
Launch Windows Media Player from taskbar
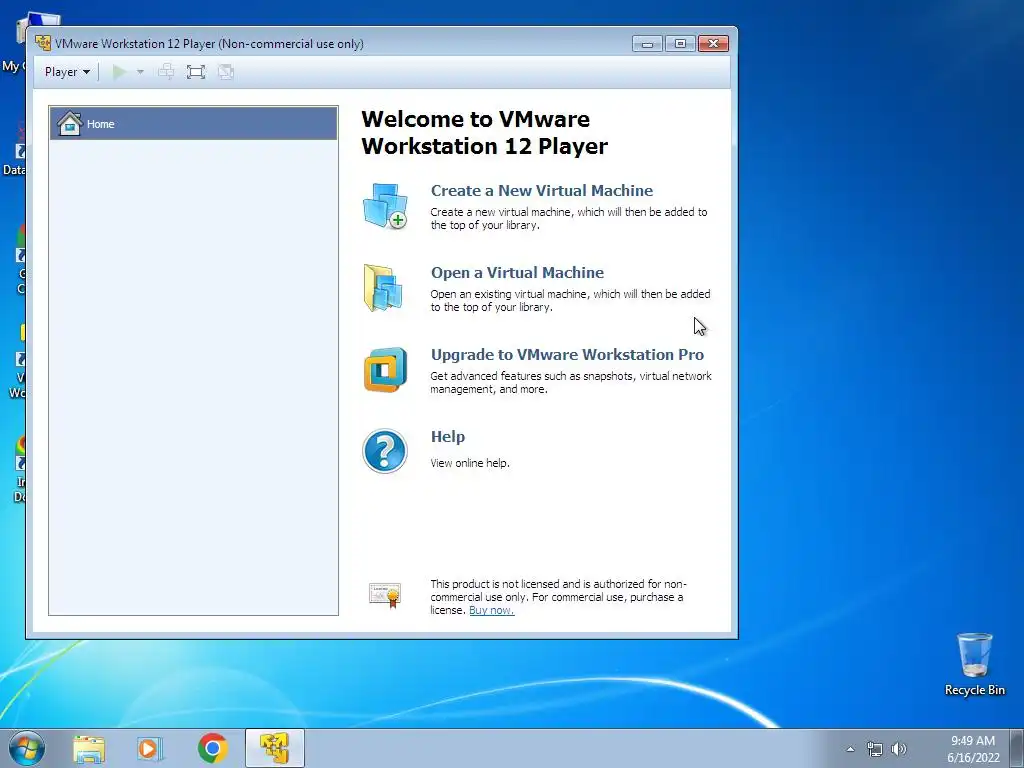pyautogui.click(x=150, y=749)
